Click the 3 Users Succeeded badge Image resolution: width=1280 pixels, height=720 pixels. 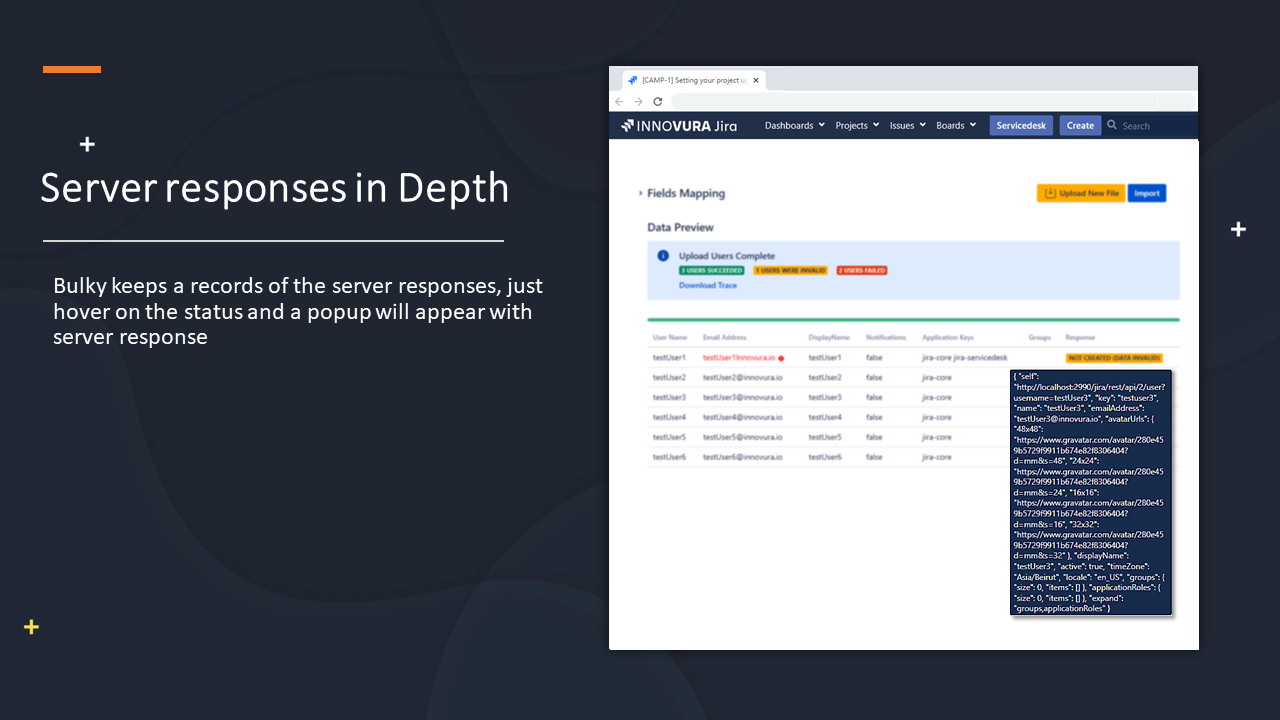[711, 270]
